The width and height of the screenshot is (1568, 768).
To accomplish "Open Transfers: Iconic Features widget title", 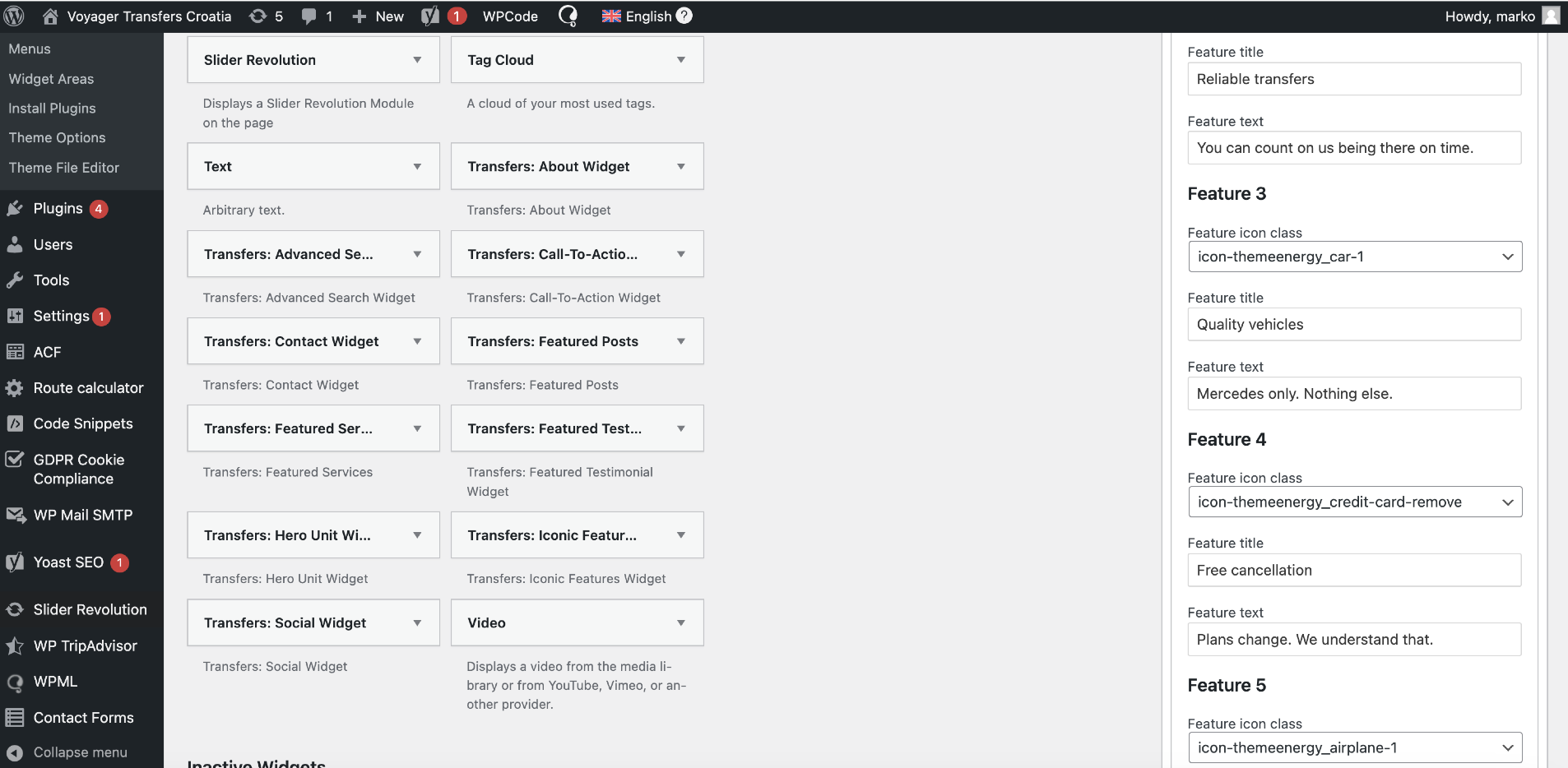I will click(x=552, y=535).
